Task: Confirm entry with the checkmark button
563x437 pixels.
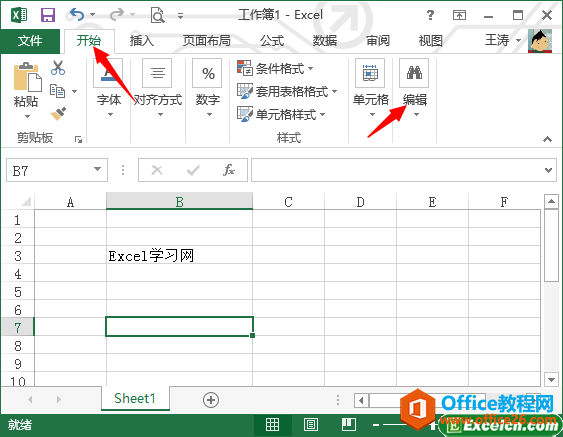Action: 193,170
